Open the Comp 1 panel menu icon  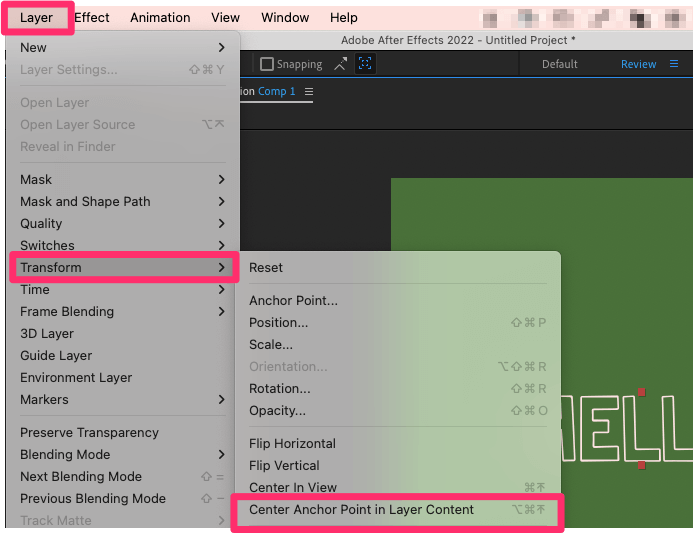(309, 91)
